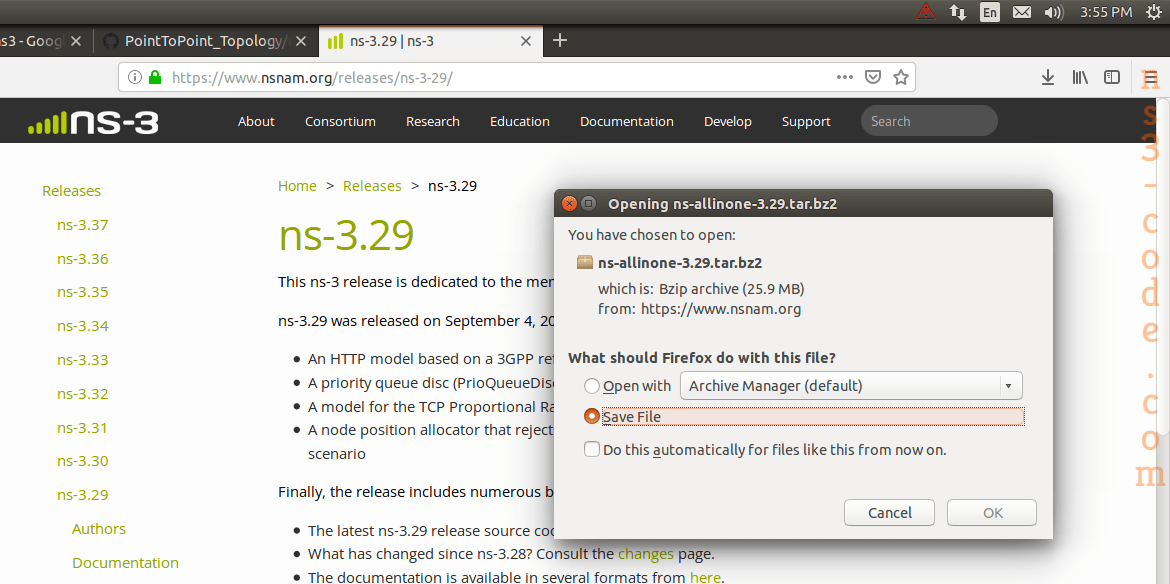This screenshot has width=1170, height=584.
Task: Open the Library icon in toolbar
Action: pyautogui.click(x=1080, y=77)
